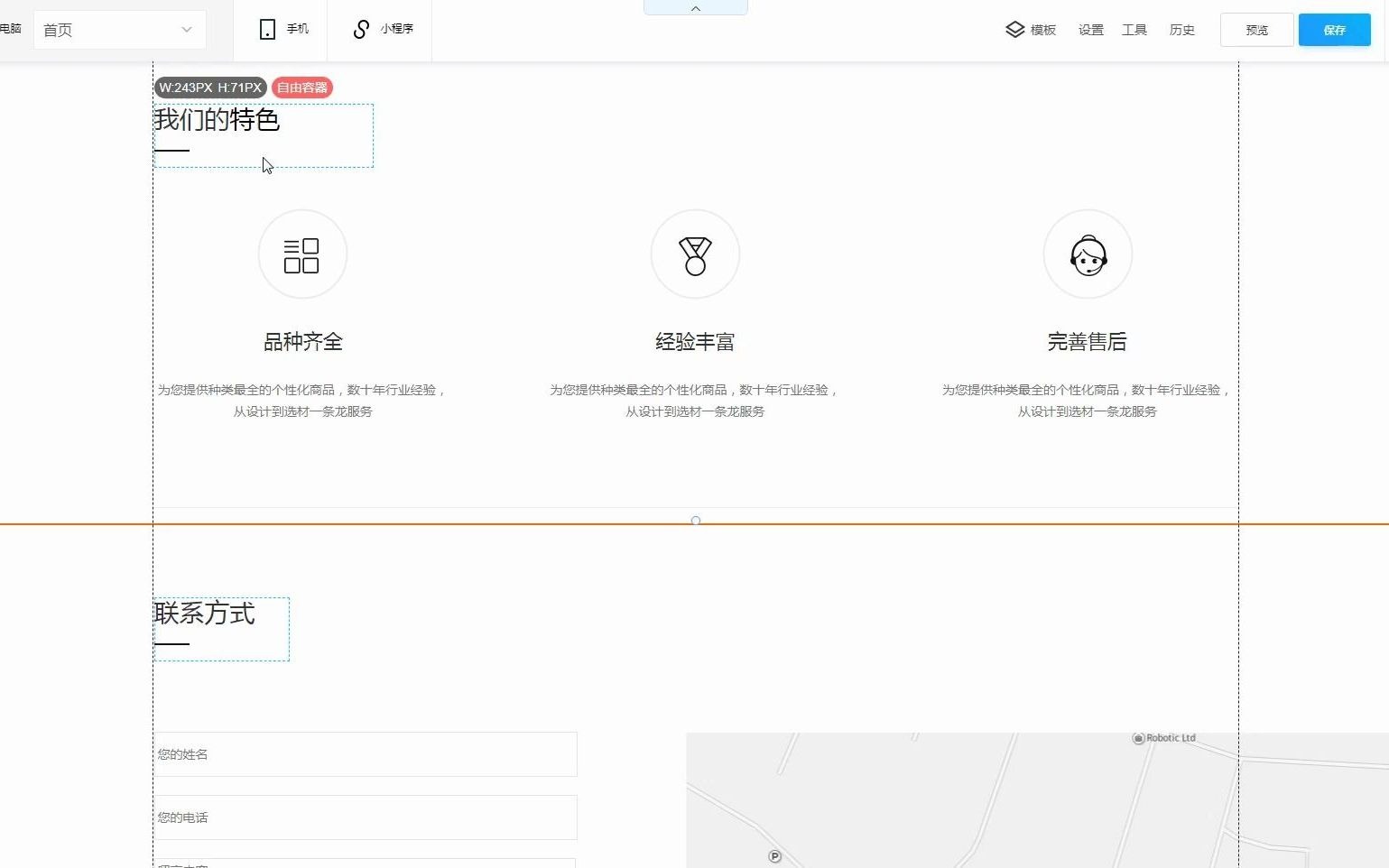Click the 您的电话 input field
This screenshot has width=1389, height=868.
point(366,817)
